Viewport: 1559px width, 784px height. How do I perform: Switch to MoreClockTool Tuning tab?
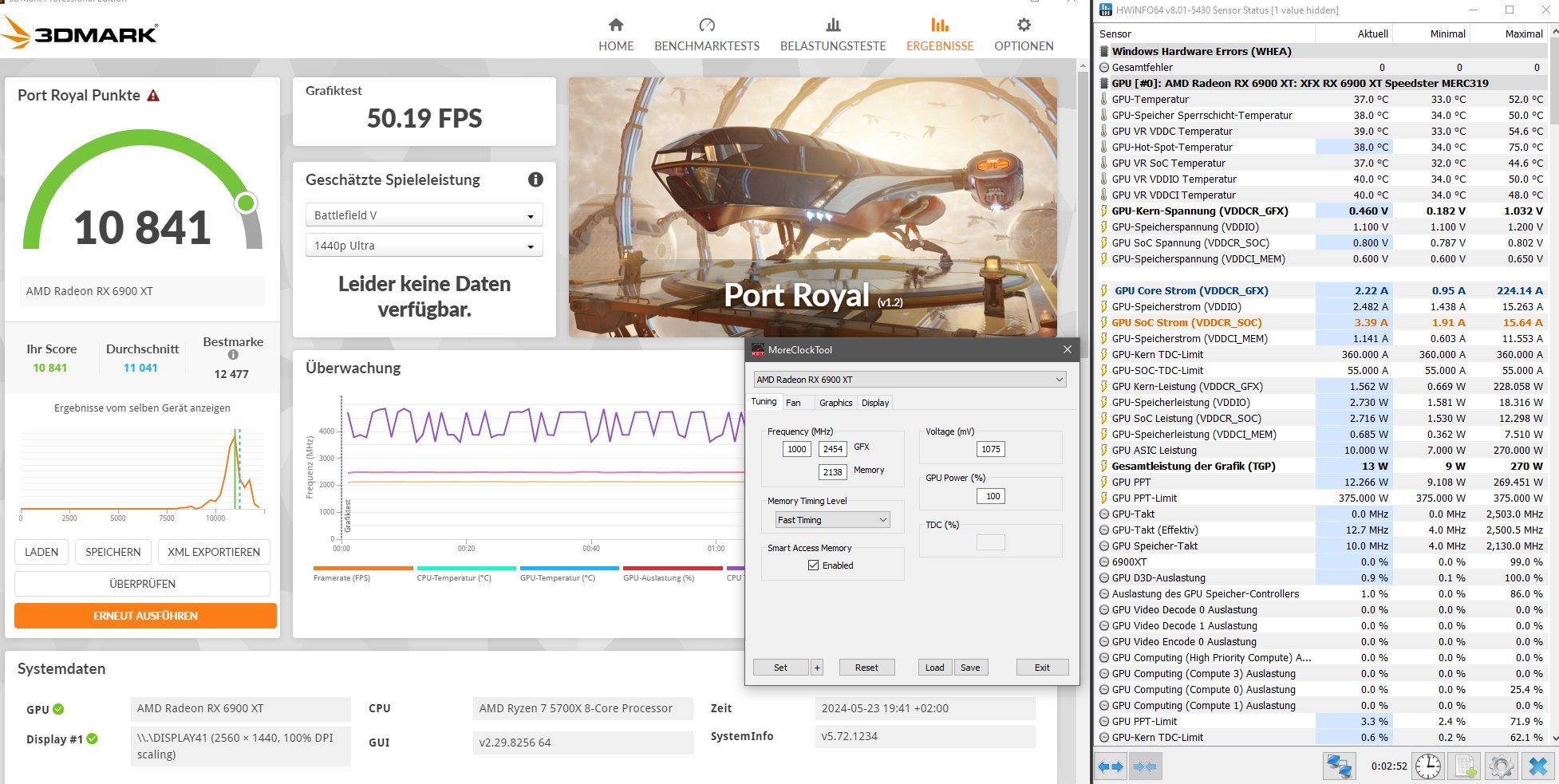coord(764,402)
